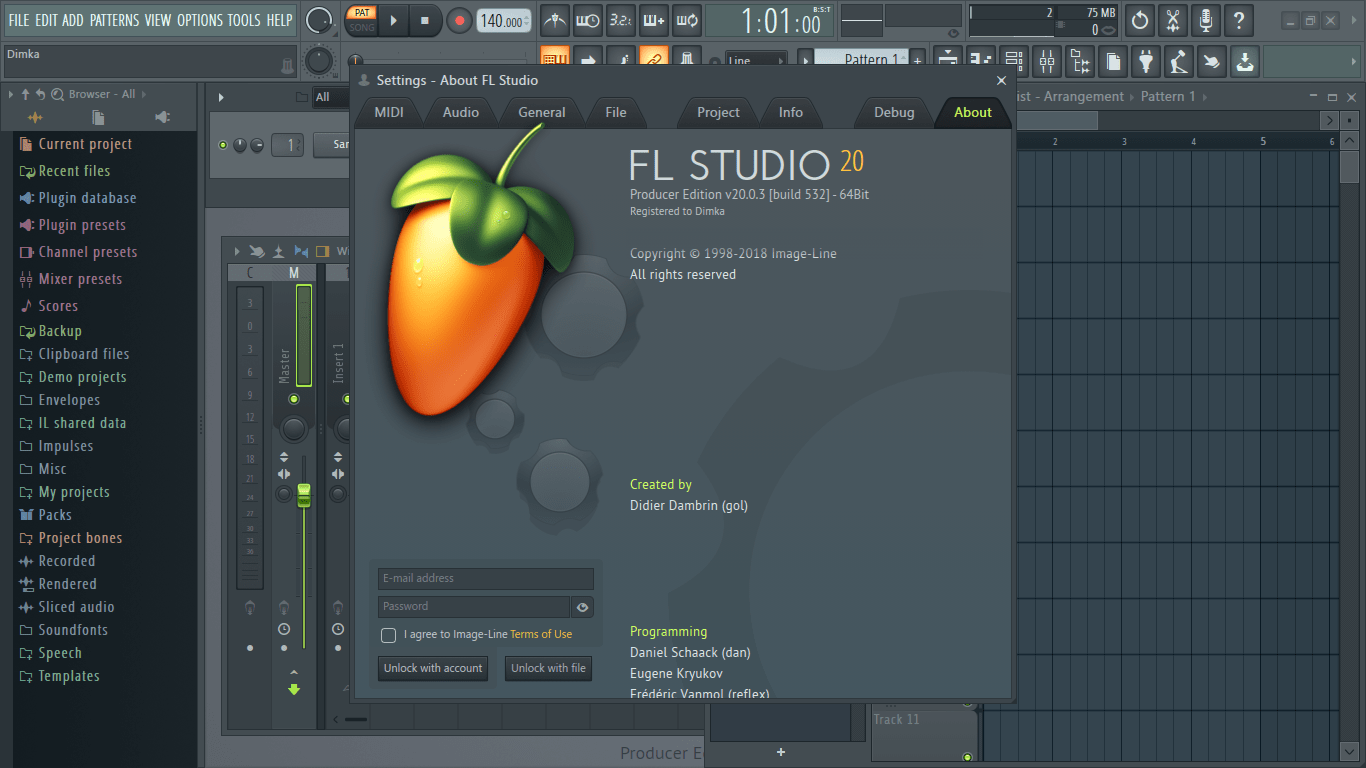Click the Password input field
1366x768 pixels.
click(474, 607)
